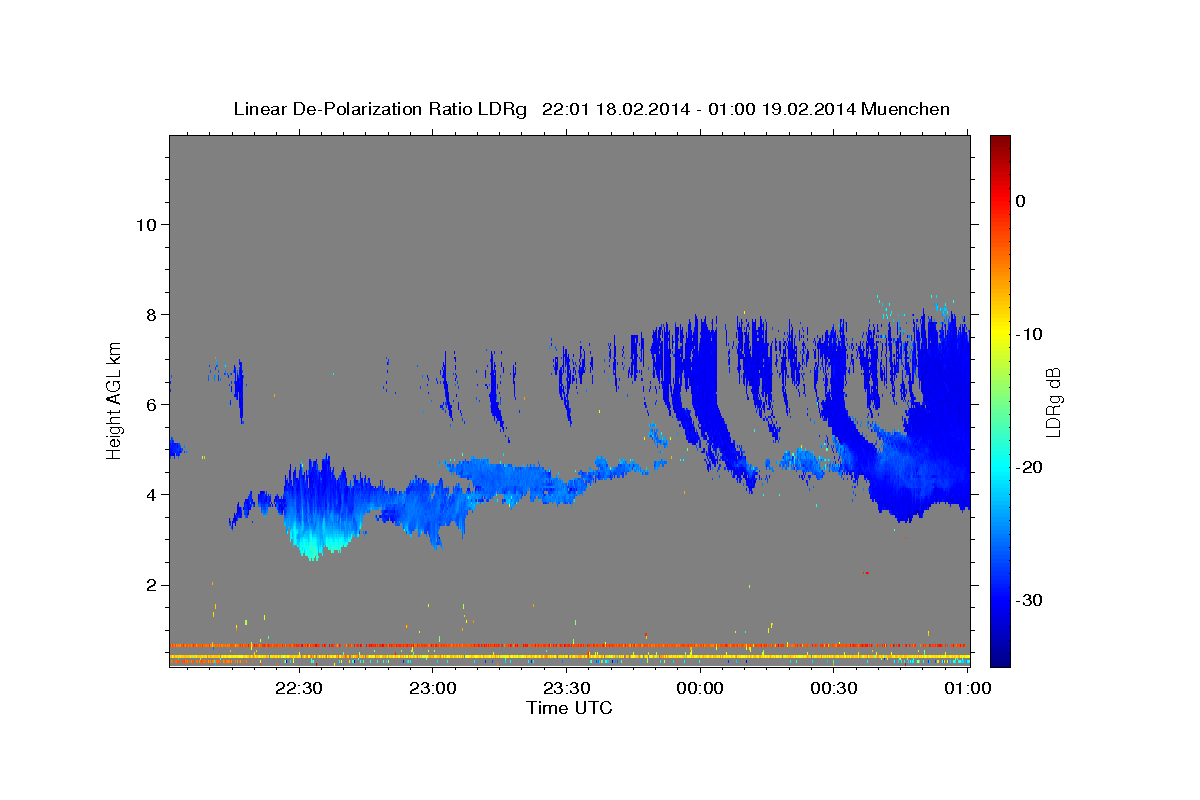
Task: Click the height tick label 4
Action: pyautogui.click(x=151, y=495)
